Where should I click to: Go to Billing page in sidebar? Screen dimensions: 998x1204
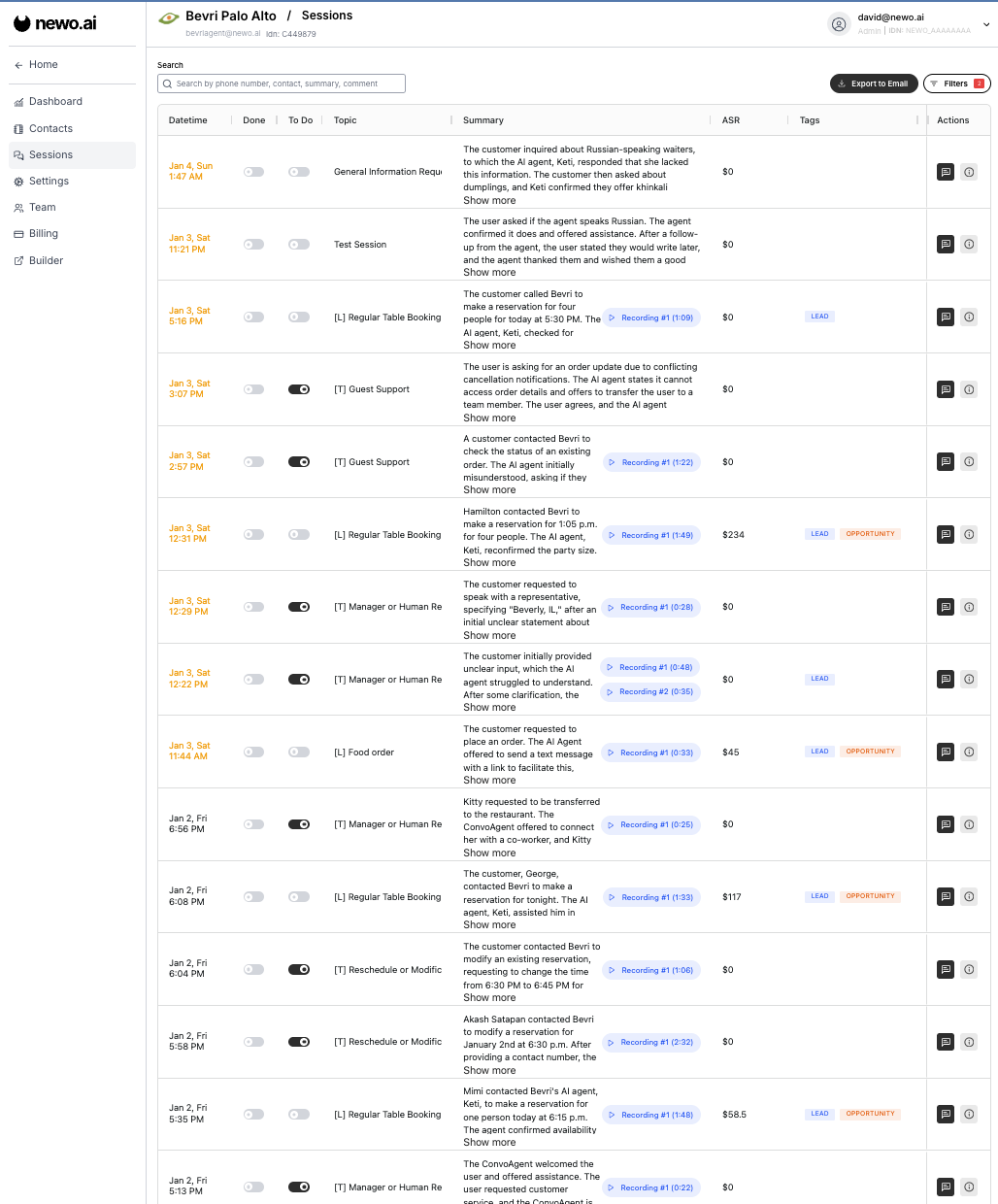44,233
